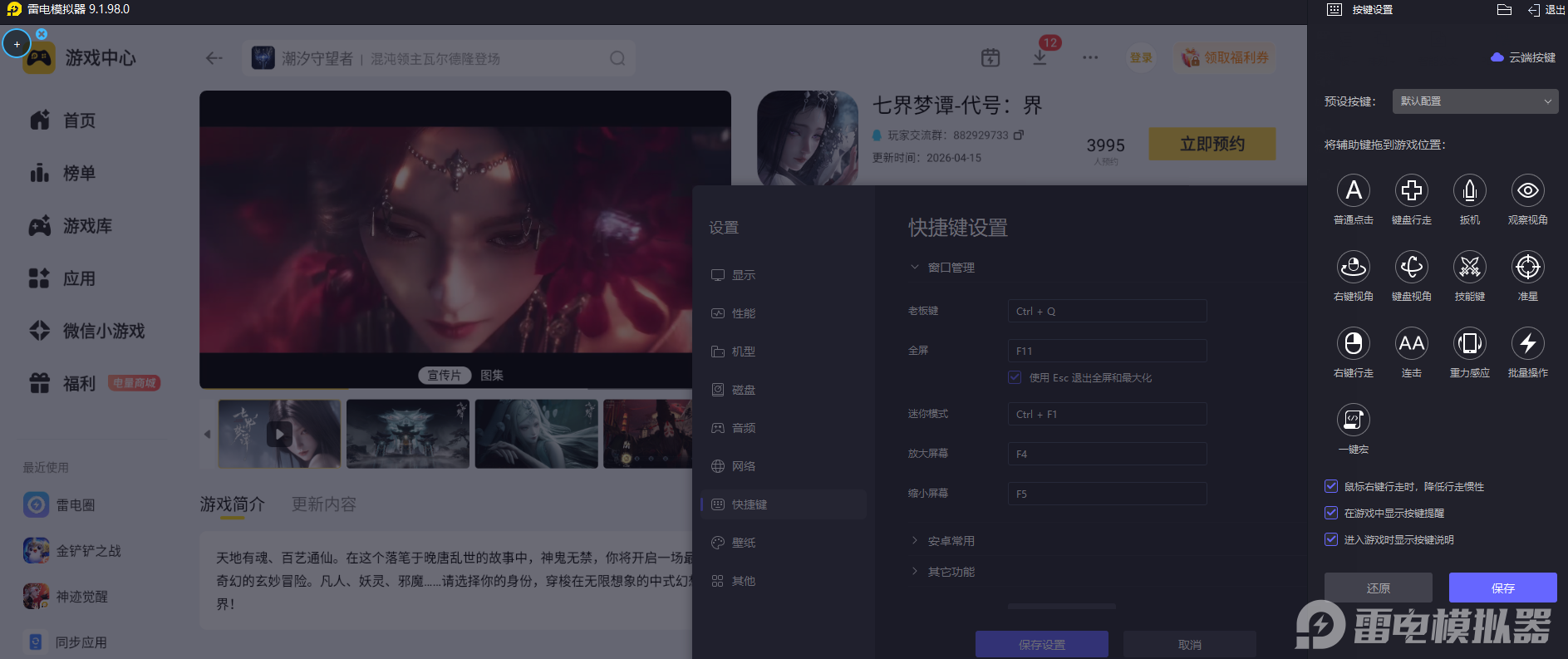This screenshot has width=1568, height=659.
Task: Open the calendar check-in icon
Action: (x=990, y=57)
